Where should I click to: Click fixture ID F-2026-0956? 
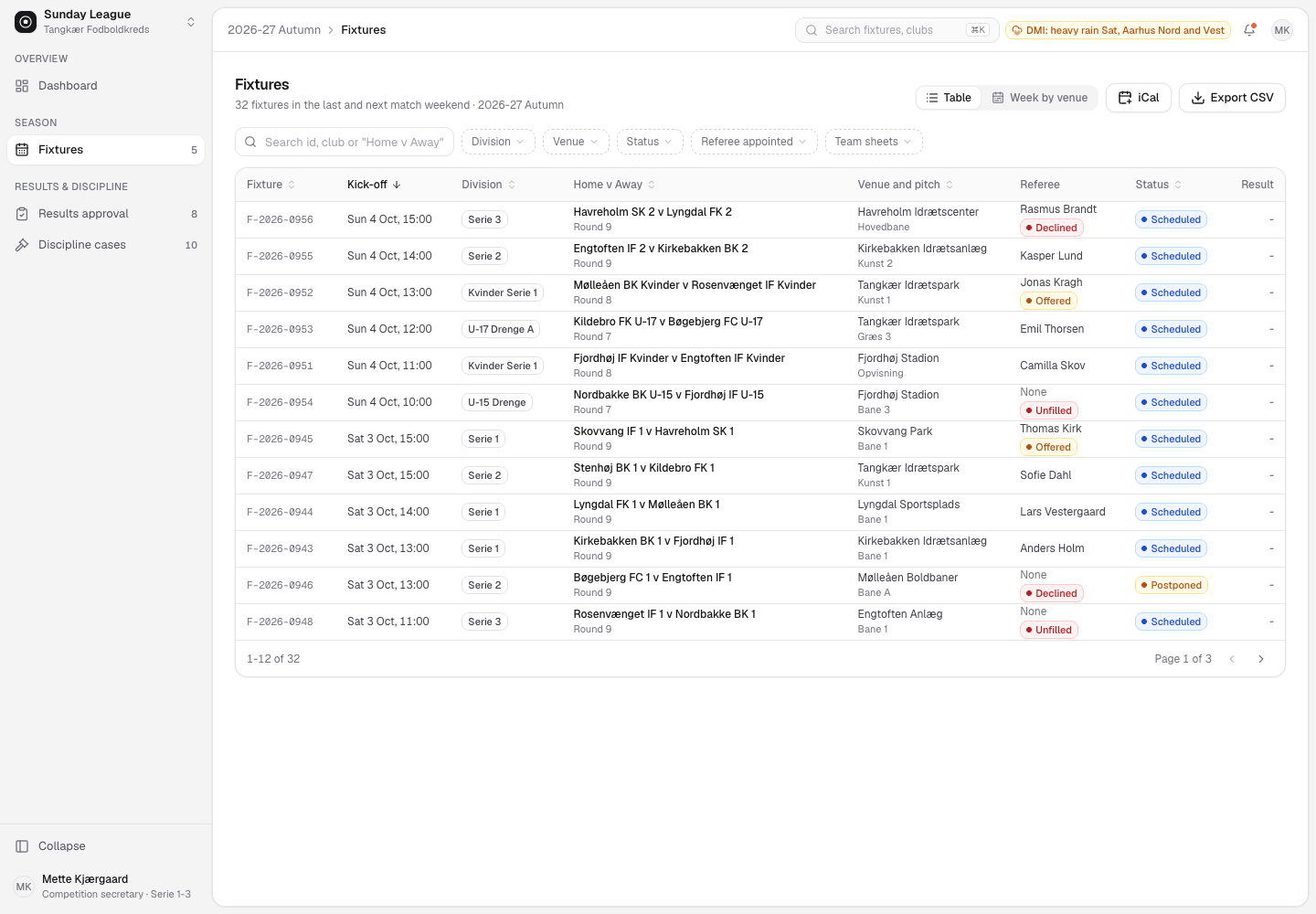coord(280,220)
